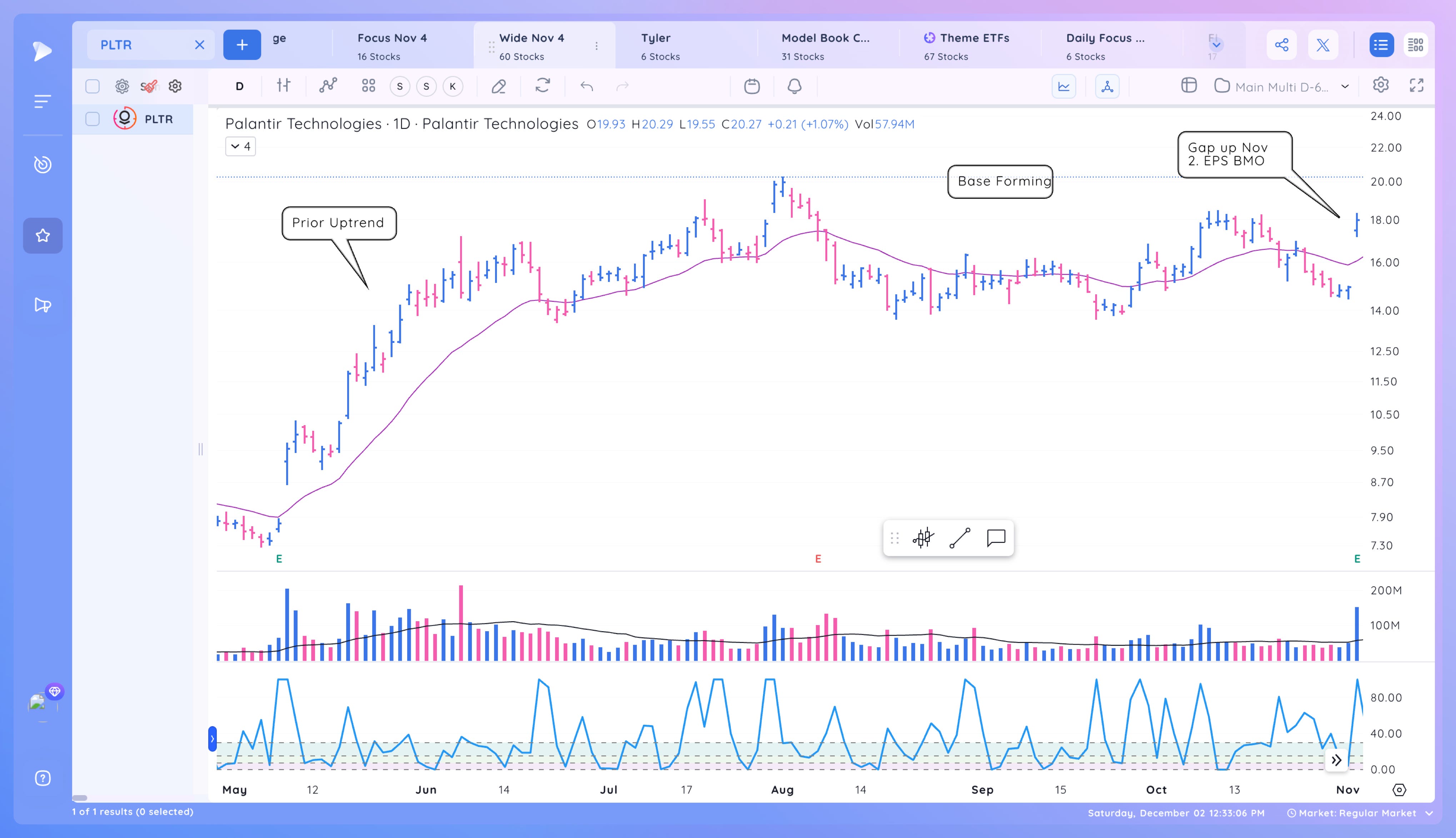1456x838 pixels.
Task: Open the calendar icon in toolbar
Action: (x=752, y=86)
